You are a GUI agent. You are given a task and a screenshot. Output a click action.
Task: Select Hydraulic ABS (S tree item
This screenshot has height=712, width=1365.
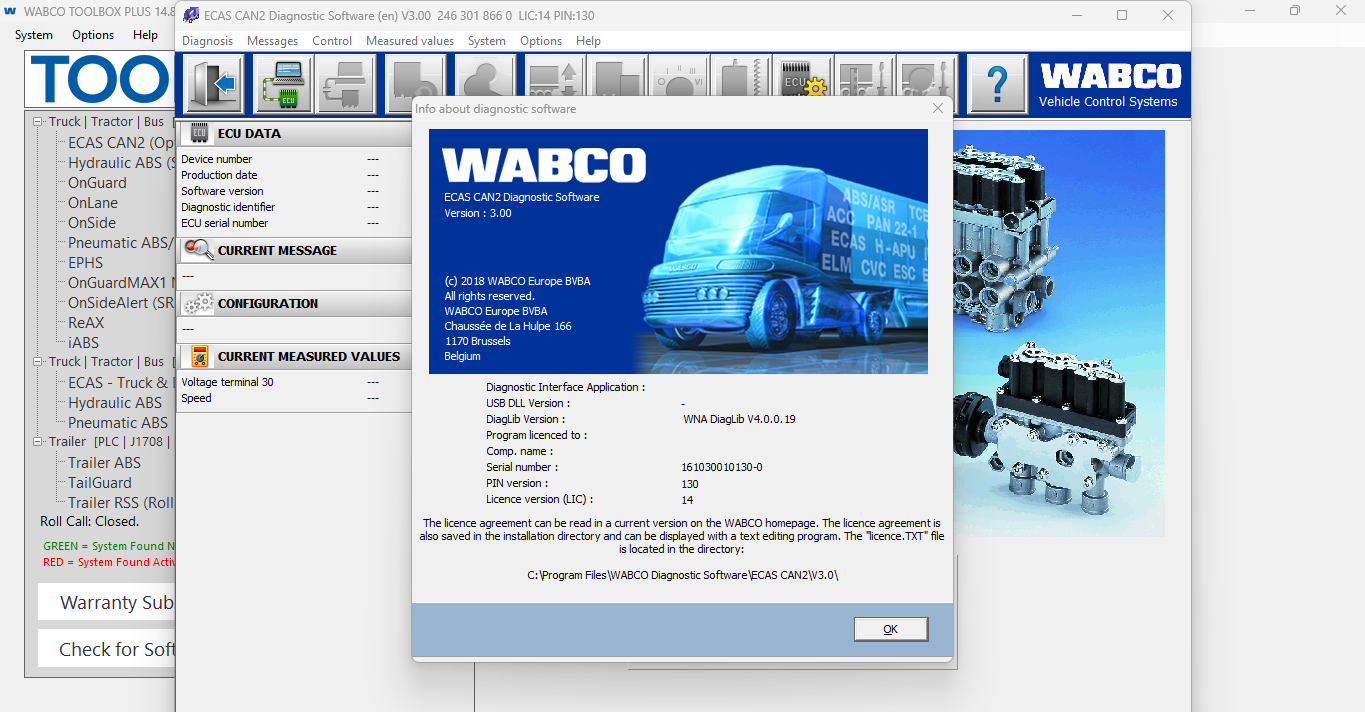coord(121,163)
